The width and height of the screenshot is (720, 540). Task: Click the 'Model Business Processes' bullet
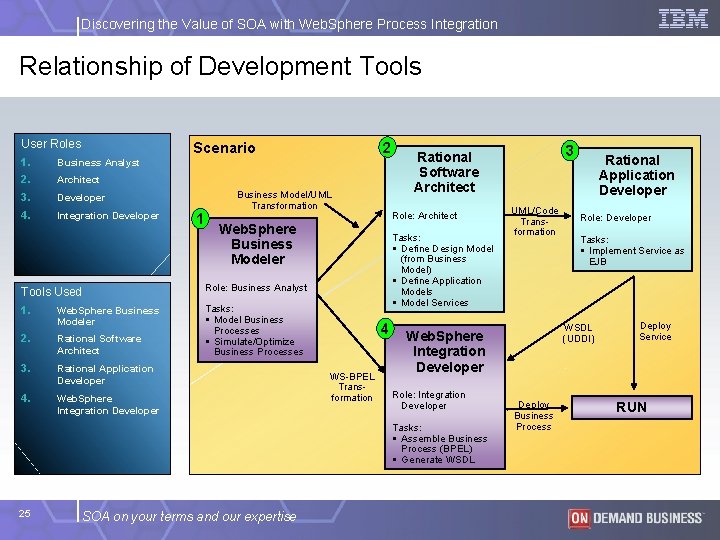tap(248, 325)
